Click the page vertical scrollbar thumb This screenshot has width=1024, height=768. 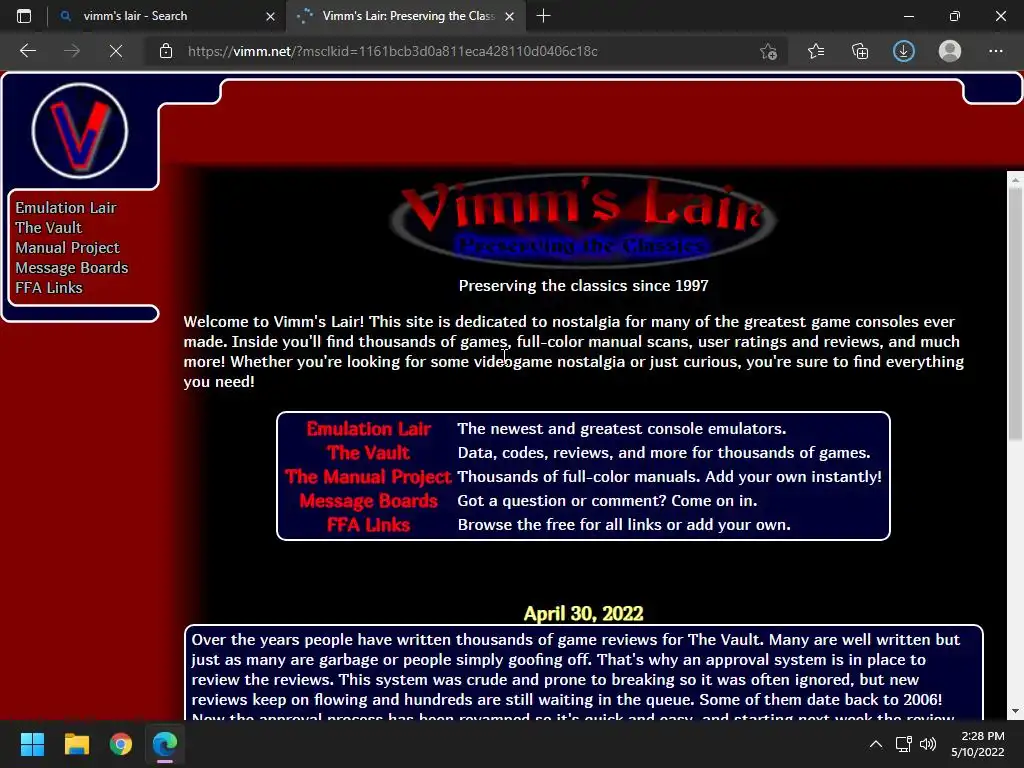pos(1015,313)
